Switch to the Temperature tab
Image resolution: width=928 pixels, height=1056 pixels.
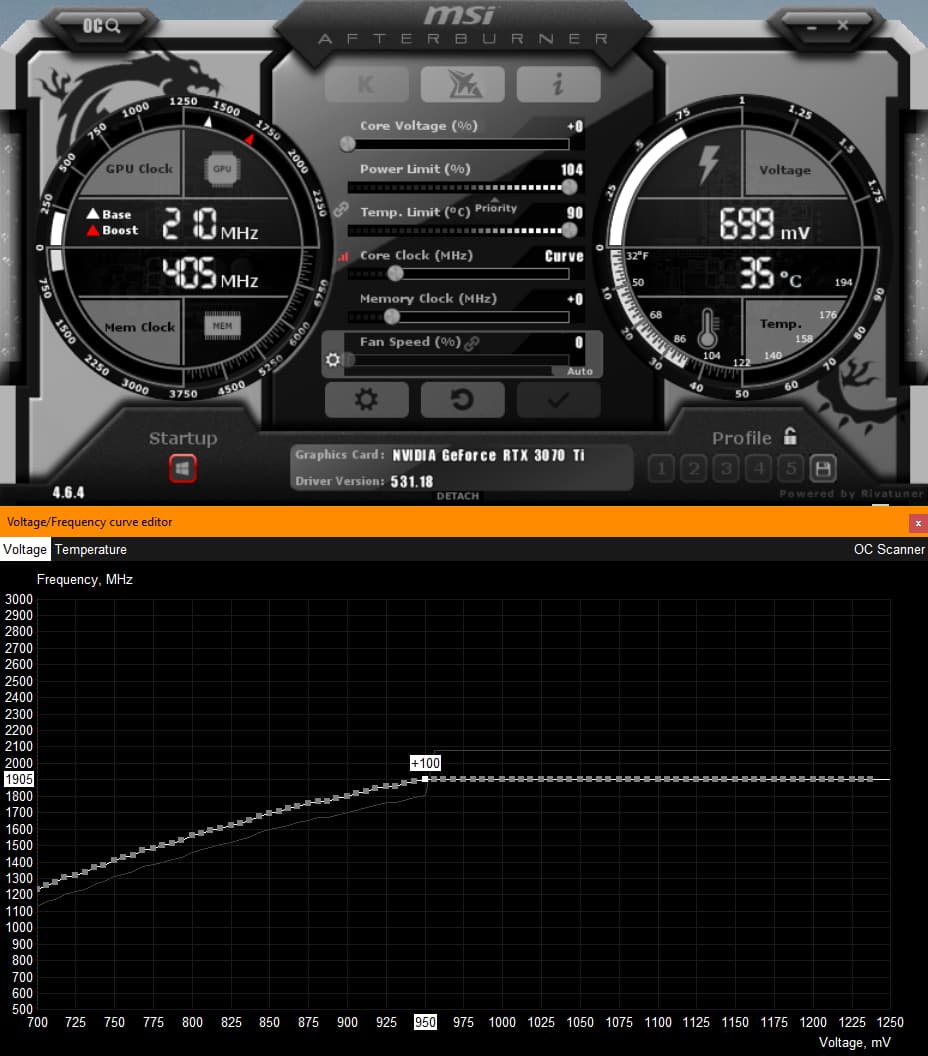click(x=90, y=549)
